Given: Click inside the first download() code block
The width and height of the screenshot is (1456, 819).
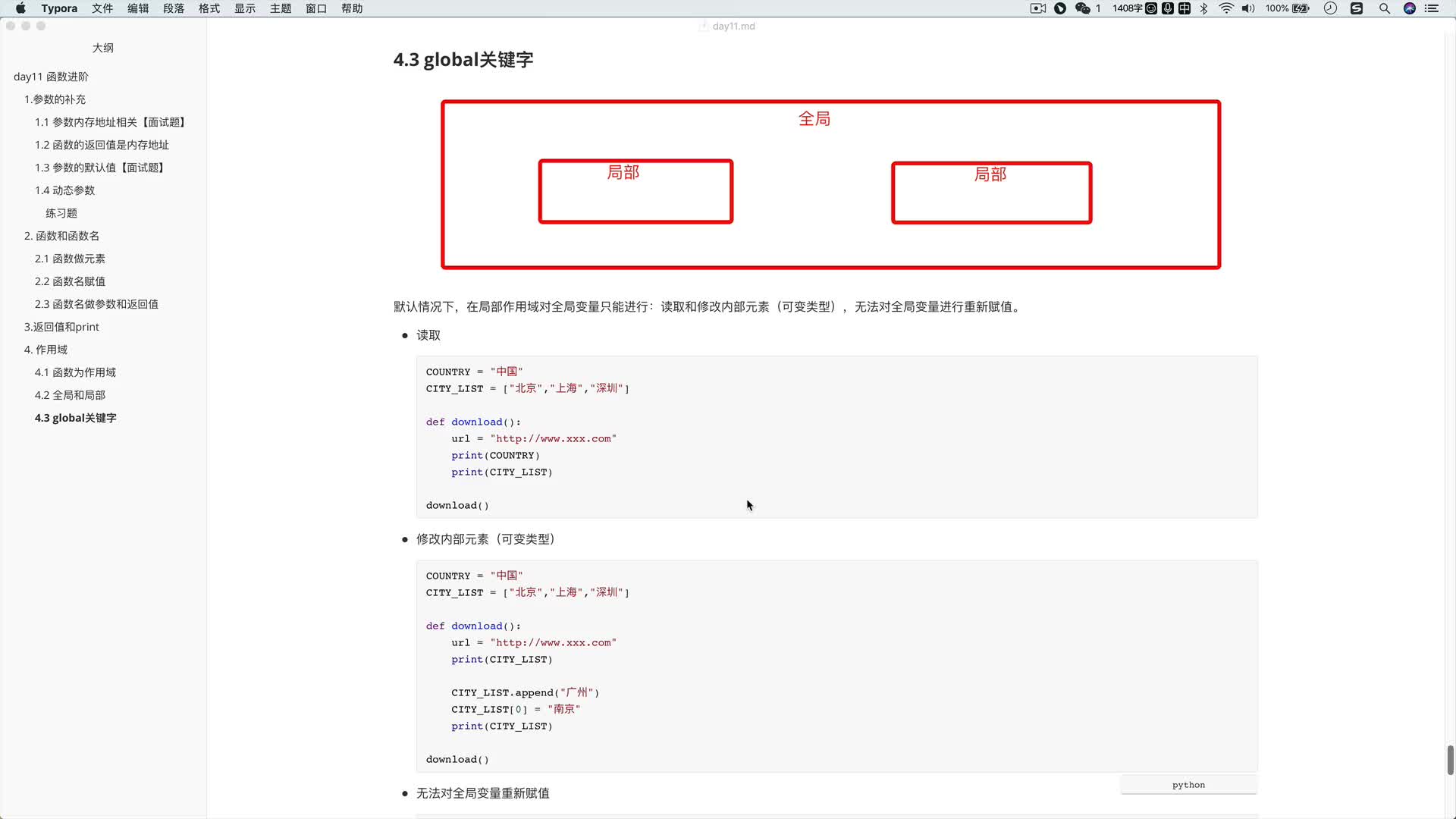Looking at the screenshot, I should pyautogui.click(x=836, y=438).
